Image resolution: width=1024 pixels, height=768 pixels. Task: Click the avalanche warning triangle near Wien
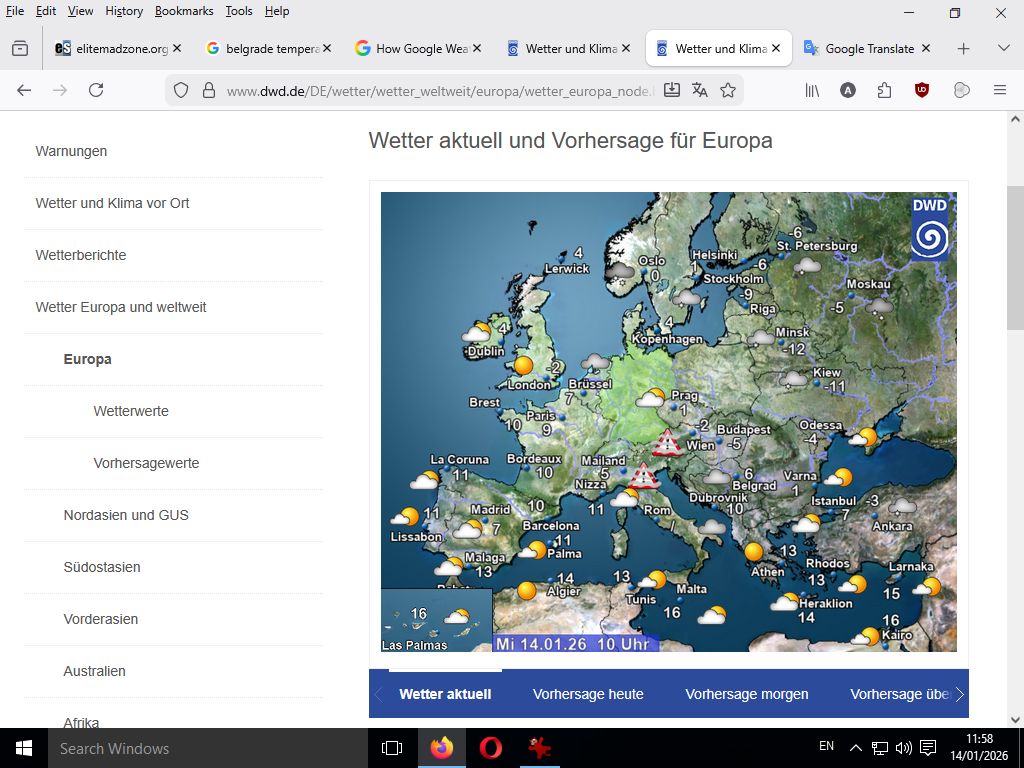(x=666, y=441)
